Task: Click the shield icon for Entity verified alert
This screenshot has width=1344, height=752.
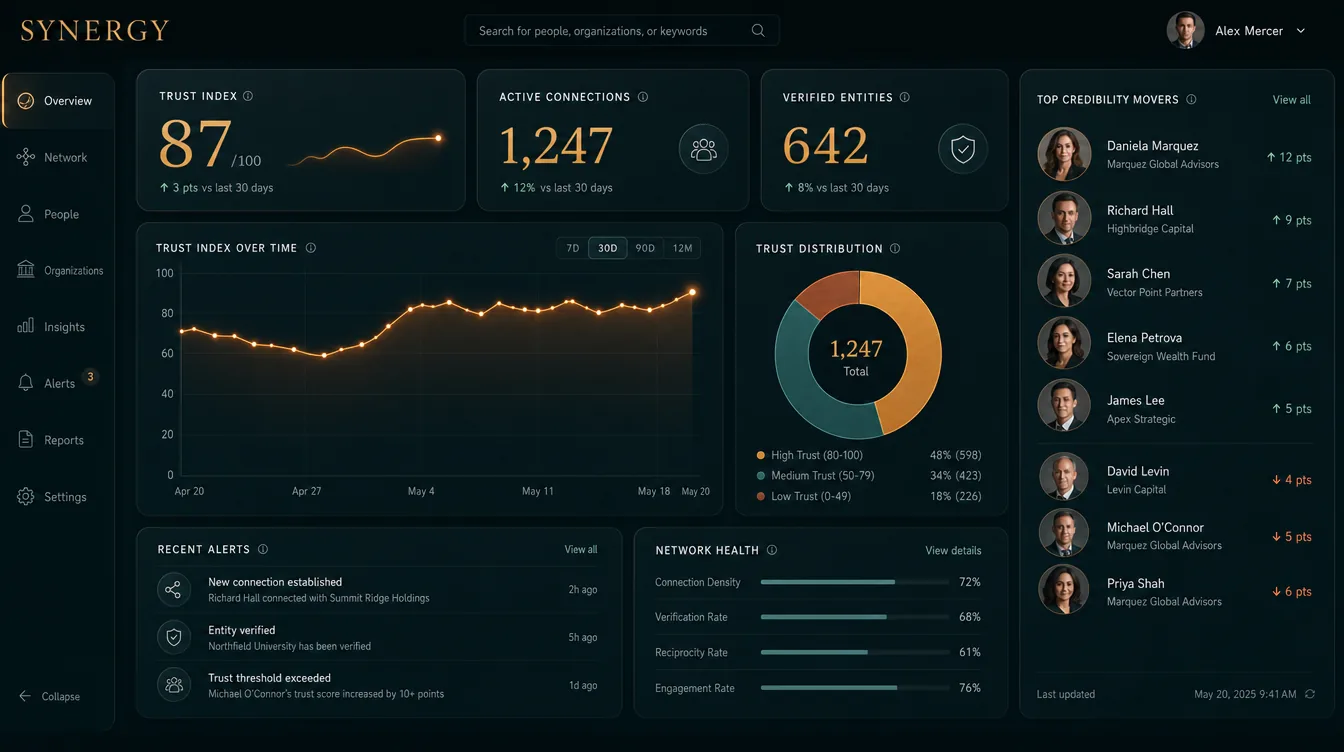Action: (174, 637)
